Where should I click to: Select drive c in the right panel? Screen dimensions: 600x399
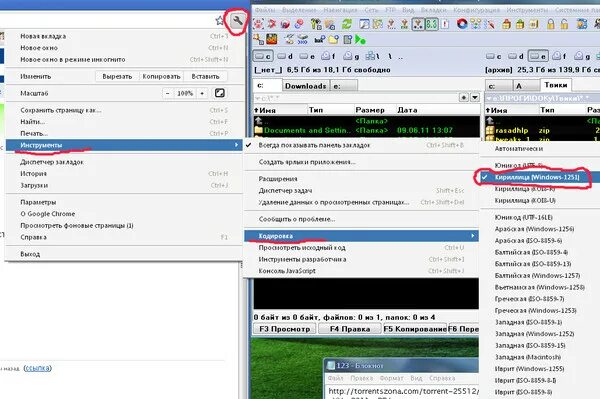(x=494, y=56)
